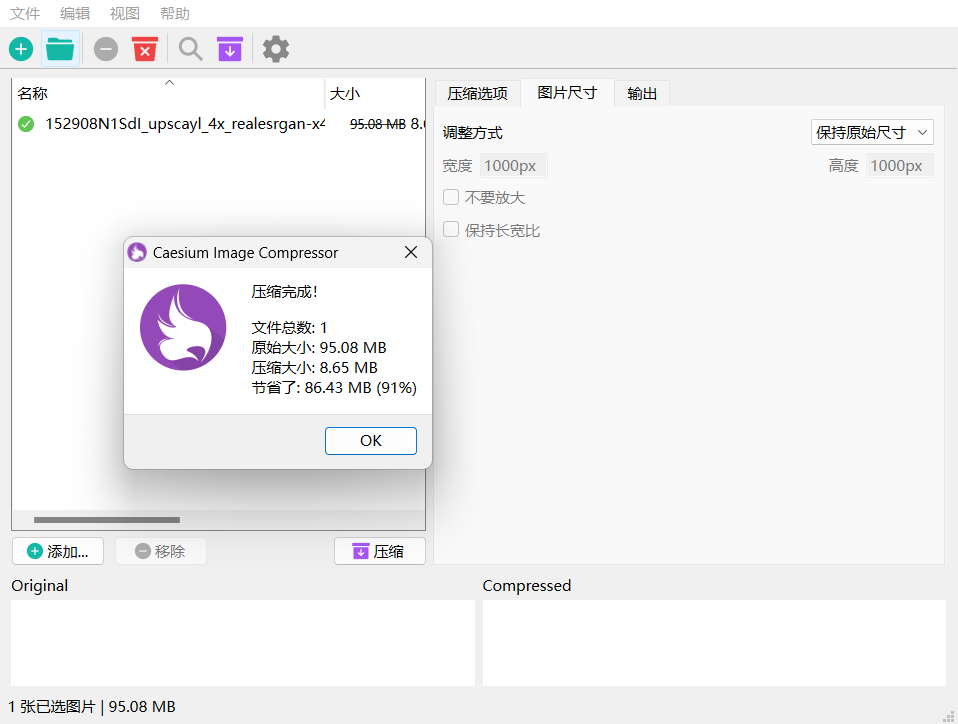958x724 pixels.
Task: Click green checkmark status icon of file
Action: 26,124
